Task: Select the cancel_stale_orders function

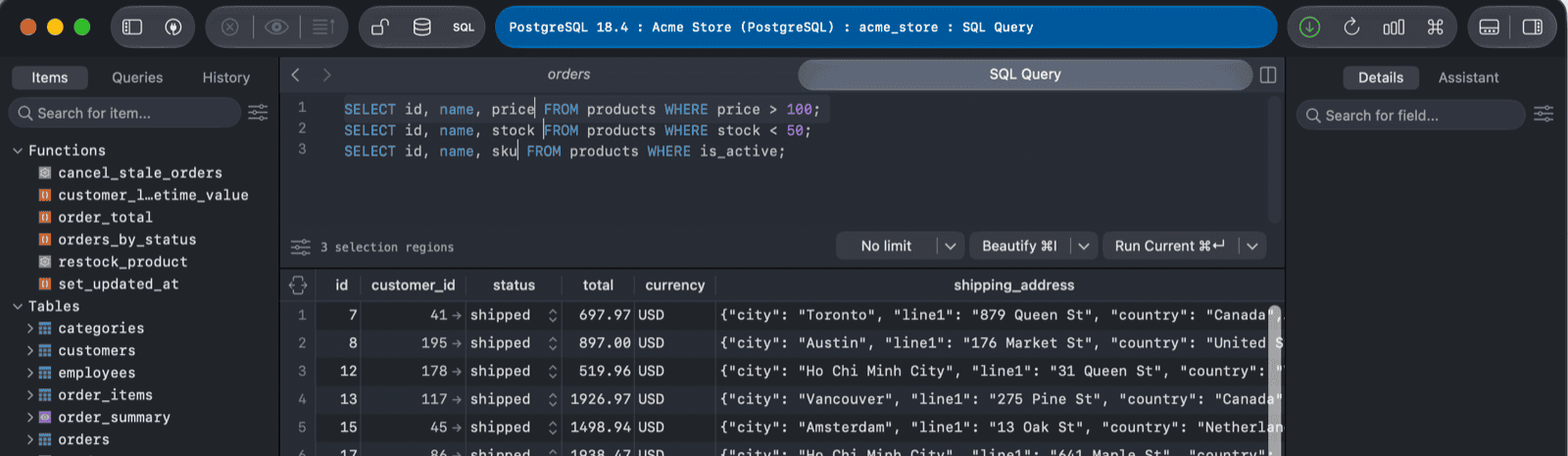Action: click(140, 173)
